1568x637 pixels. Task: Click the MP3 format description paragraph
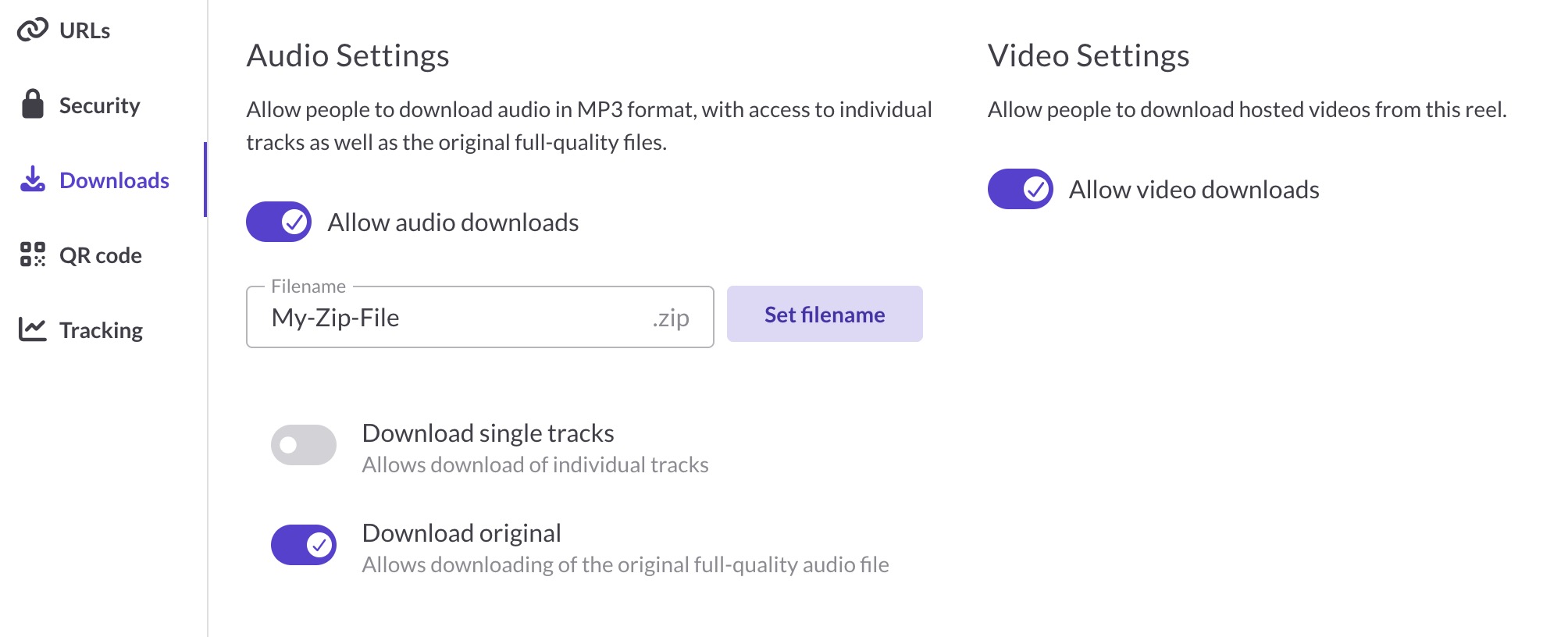tap(590, 126)
